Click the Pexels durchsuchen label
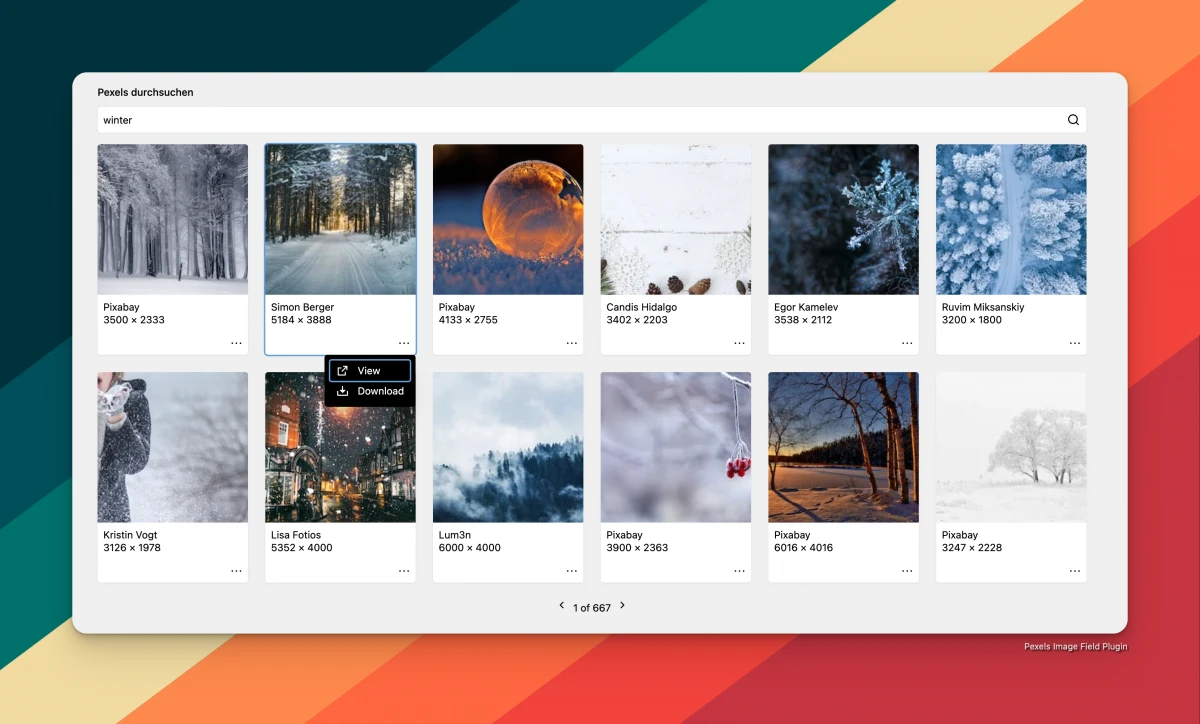1200x724 pixels. [145, 92]
